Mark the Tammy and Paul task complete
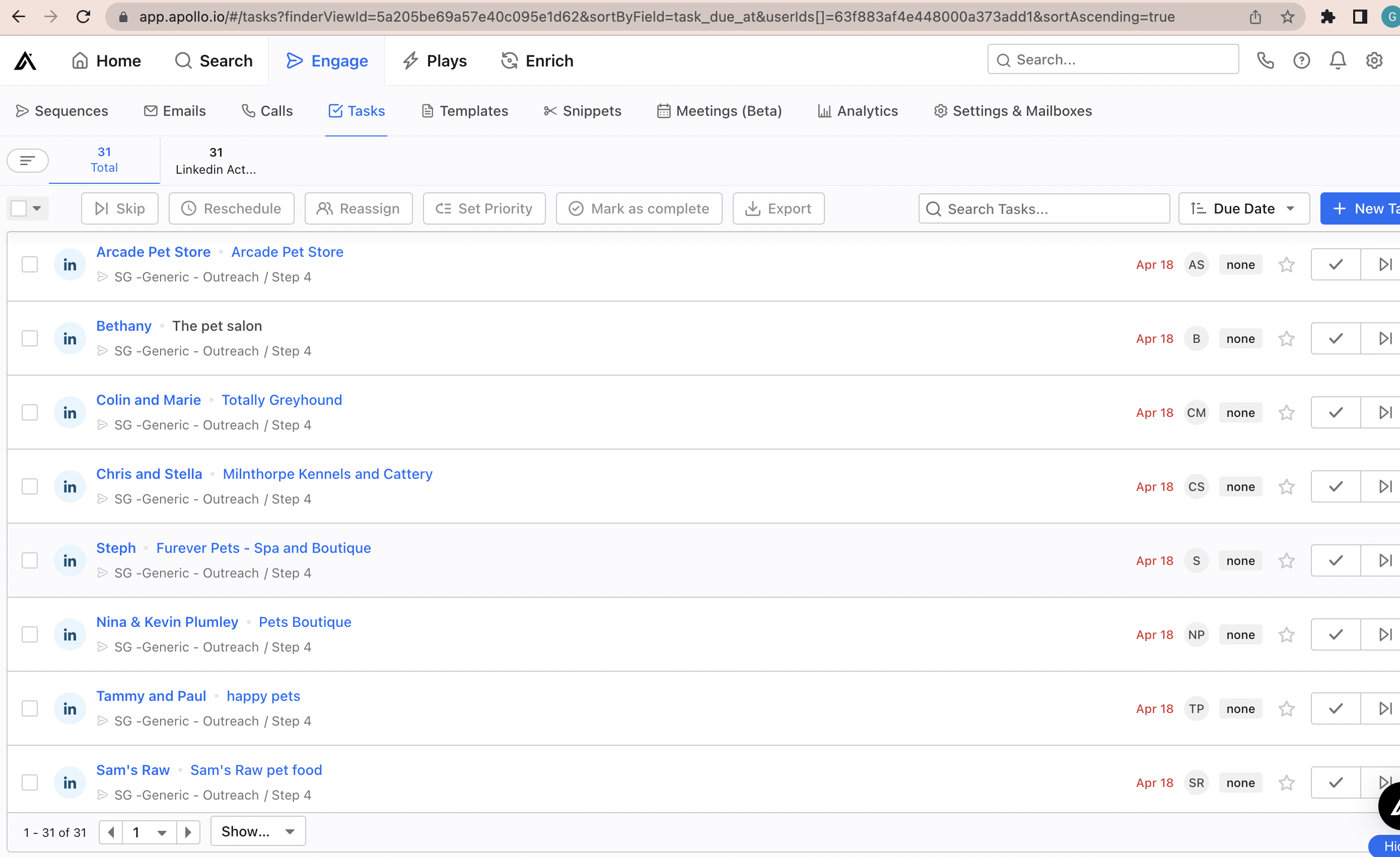 coord(1336,709)
